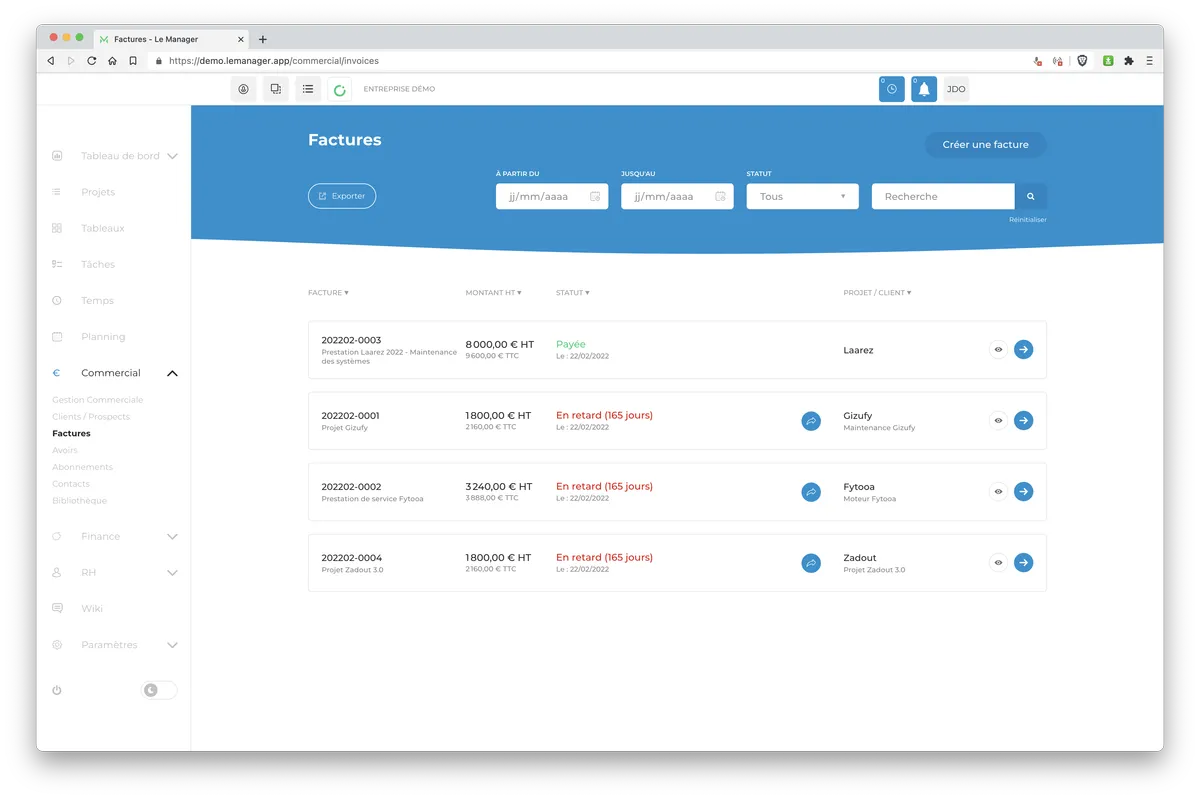Click the screens/devices icon in top toolbar

point(276,89)
